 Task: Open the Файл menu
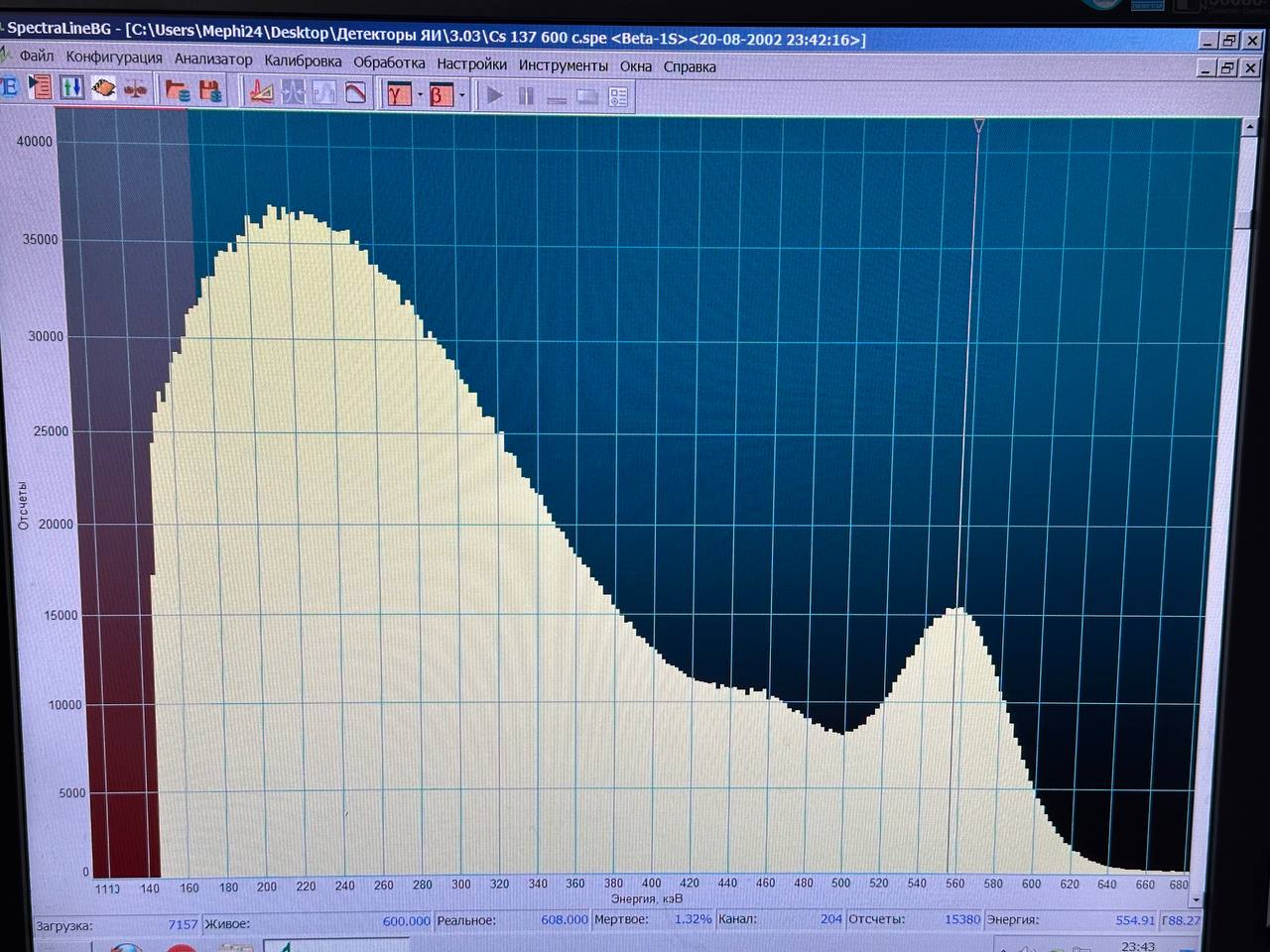click(37, 57)
